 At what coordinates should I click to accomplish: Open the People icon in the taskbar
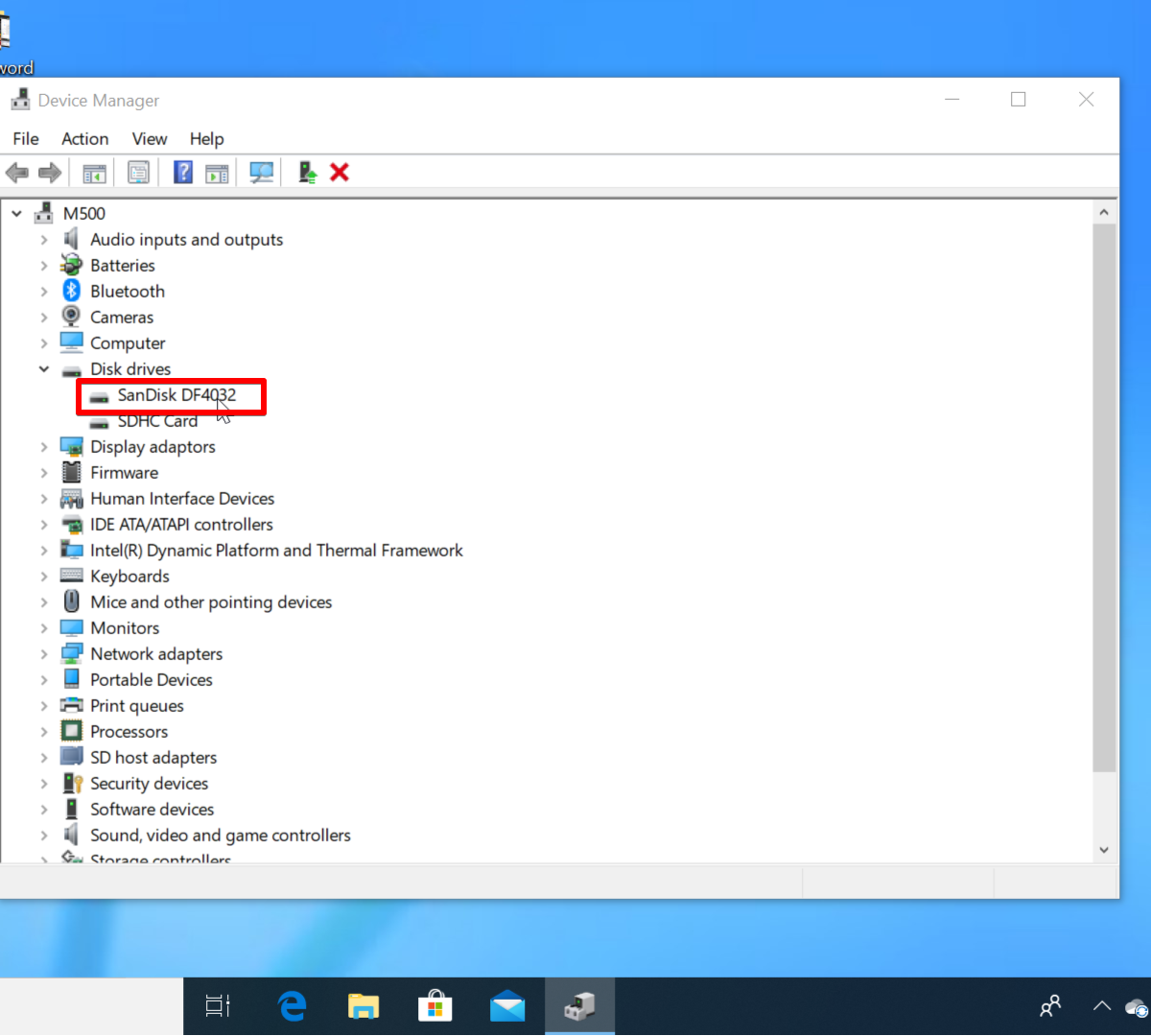pos(1050,1006)
